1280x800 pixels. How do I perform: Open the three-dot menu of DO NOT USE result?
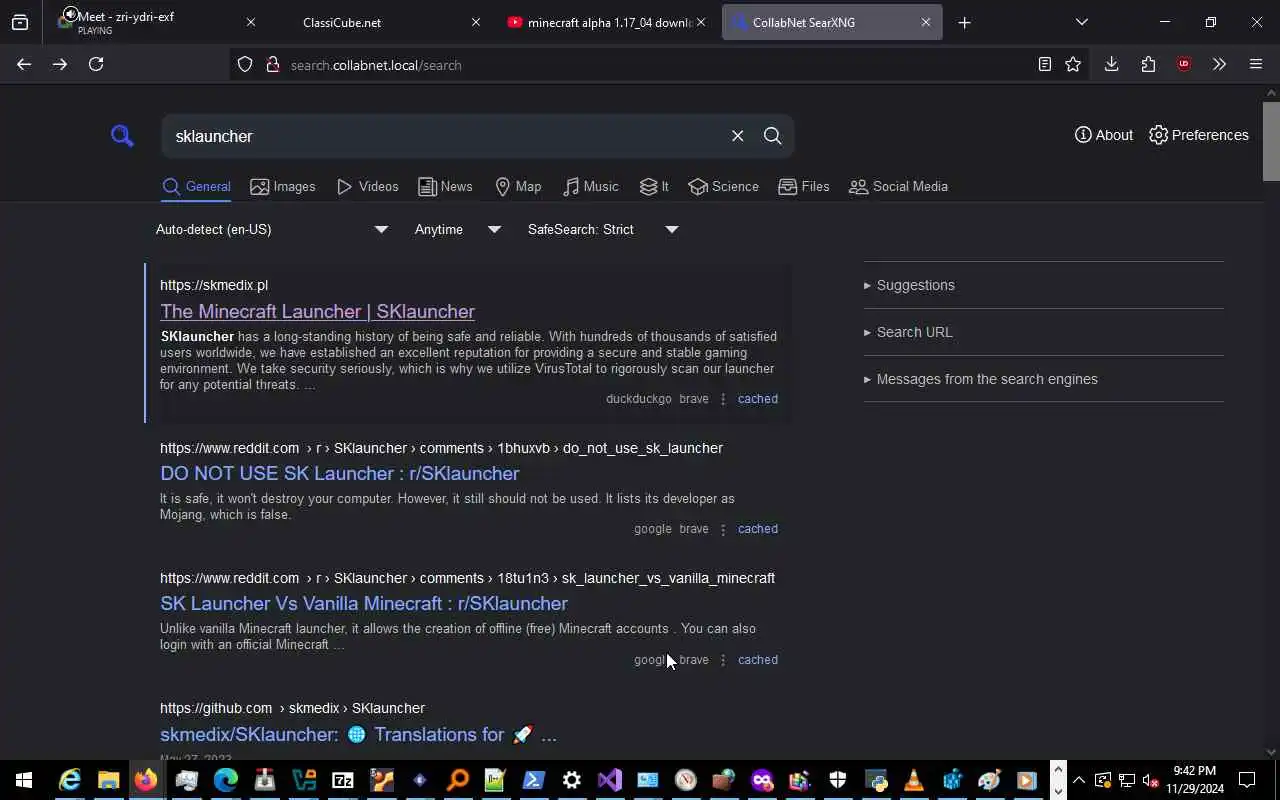point(723,529)
